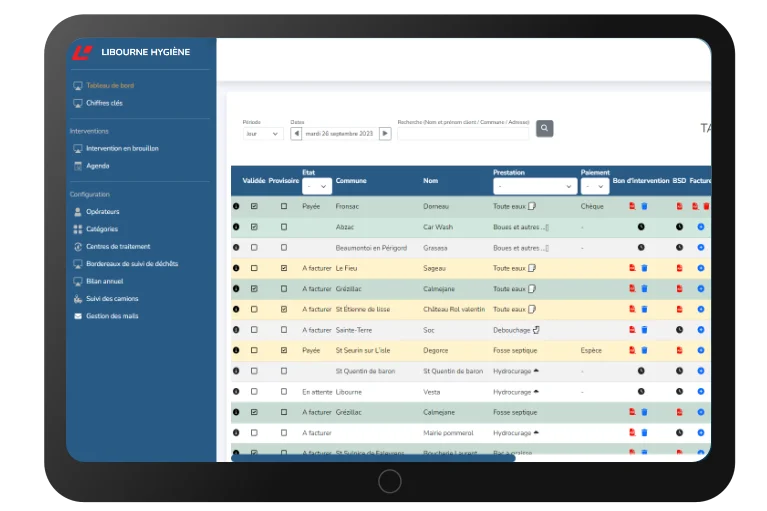Viewport: 767px width, 511px height.
Task: Click info icon on Le Fieu row
Action: (x=236, y=268)
